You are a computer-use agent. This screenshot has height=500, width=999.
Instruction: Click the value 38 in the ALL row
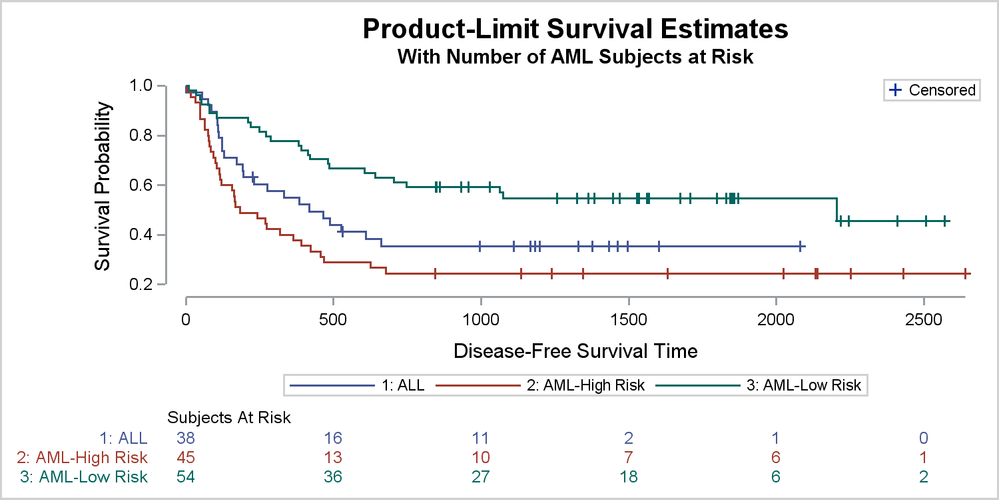pos(186,437)
